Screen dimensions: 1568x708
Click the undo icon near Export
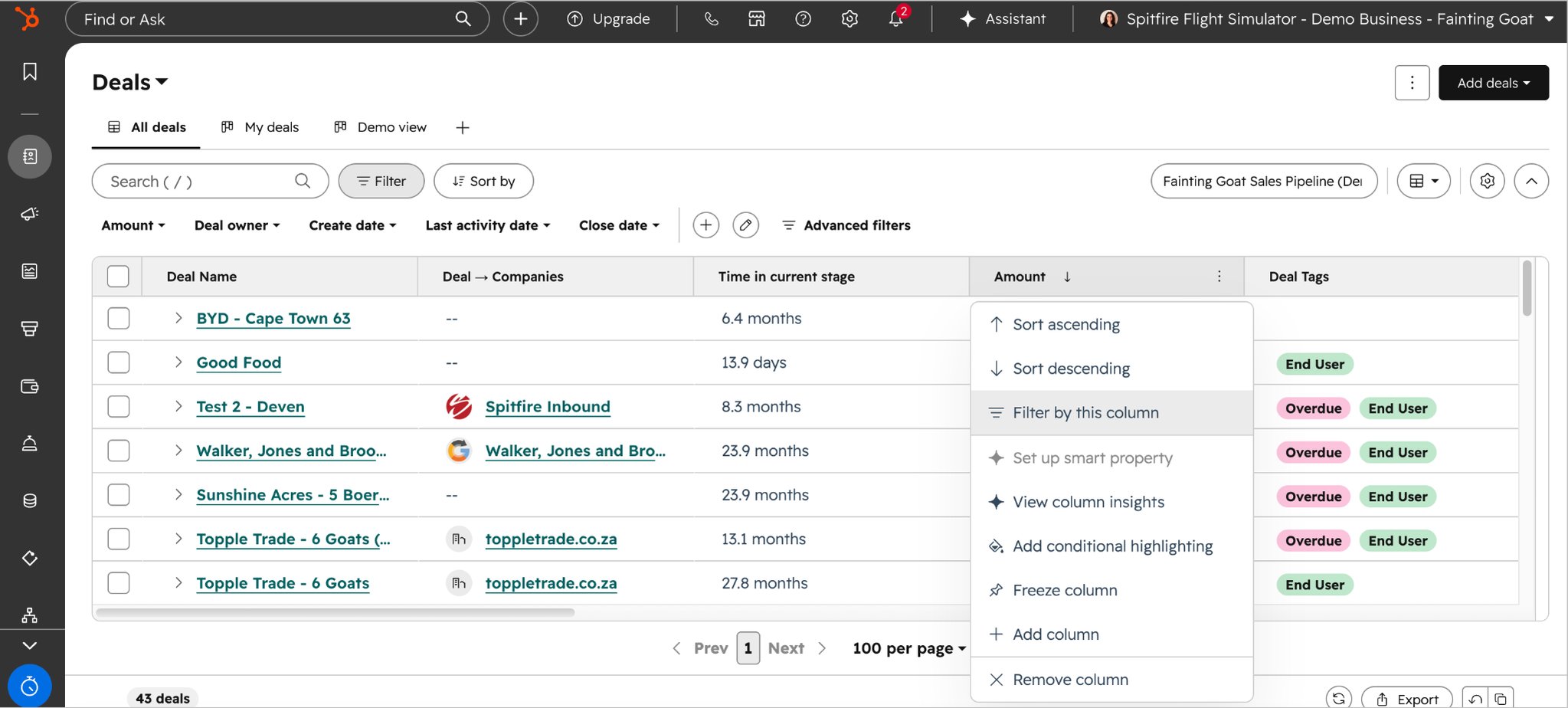tap(1475, 698)
